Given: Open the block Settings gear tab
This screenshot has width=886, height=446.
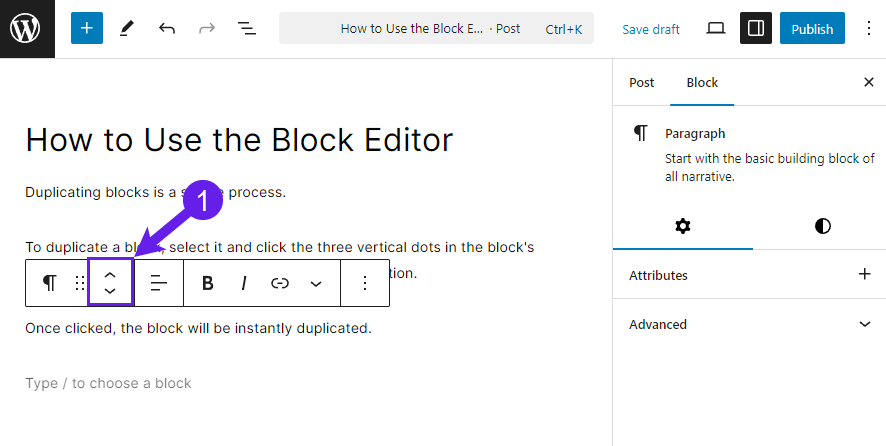Looking at the screenshot, I should point(683,227).
